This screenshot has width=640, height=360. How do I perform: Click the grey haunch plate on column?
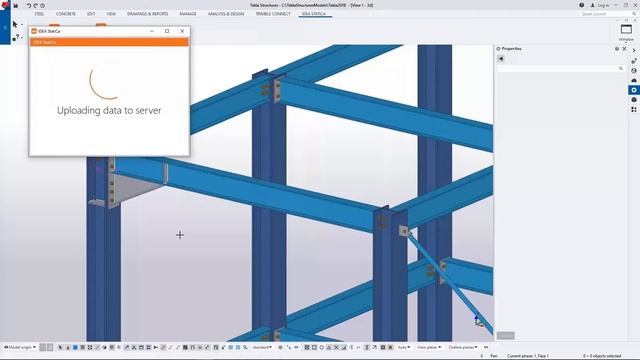point(135,188)
